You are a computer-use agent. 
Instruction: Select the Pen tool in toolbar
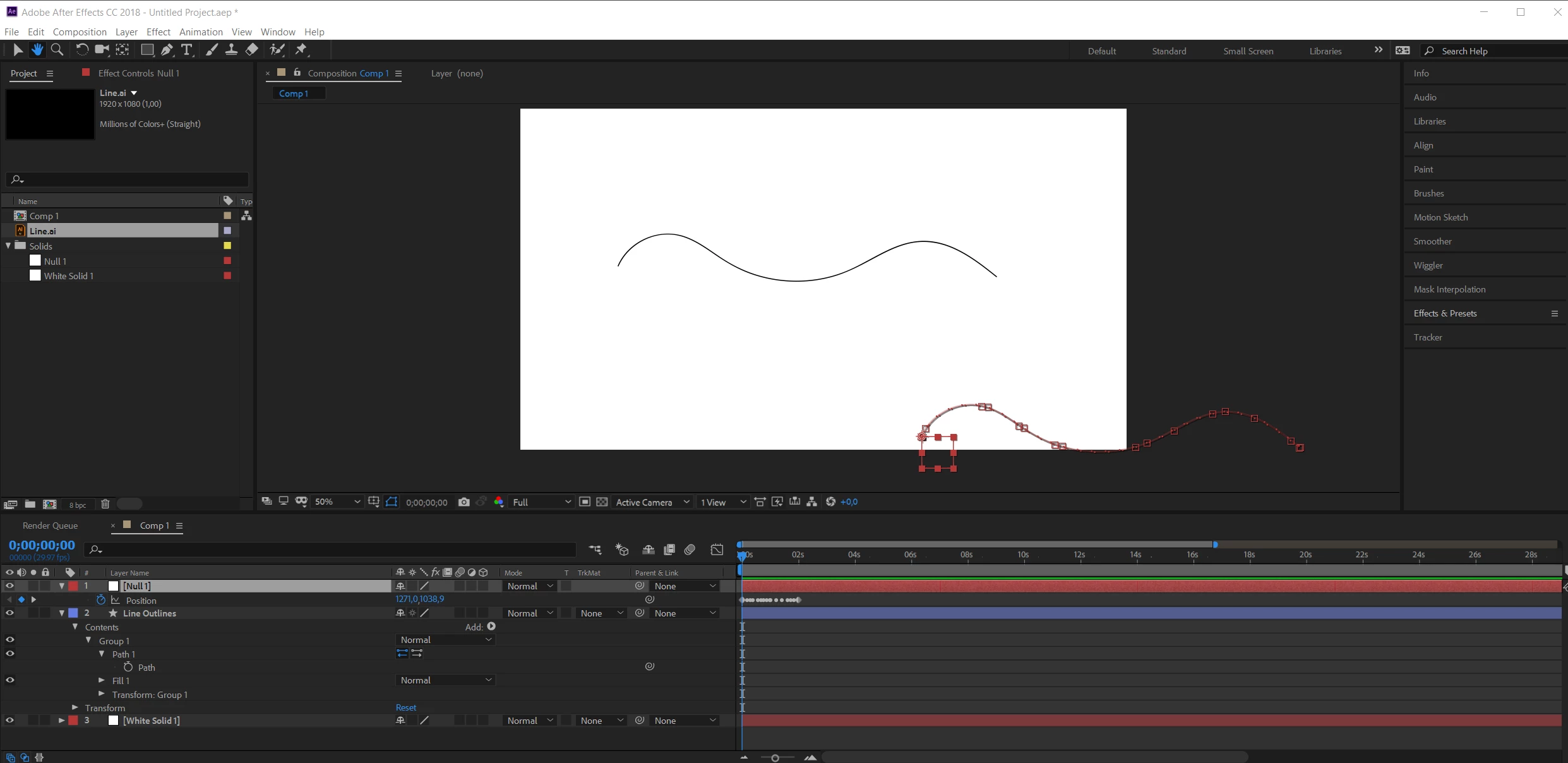[x=167, y=50]
